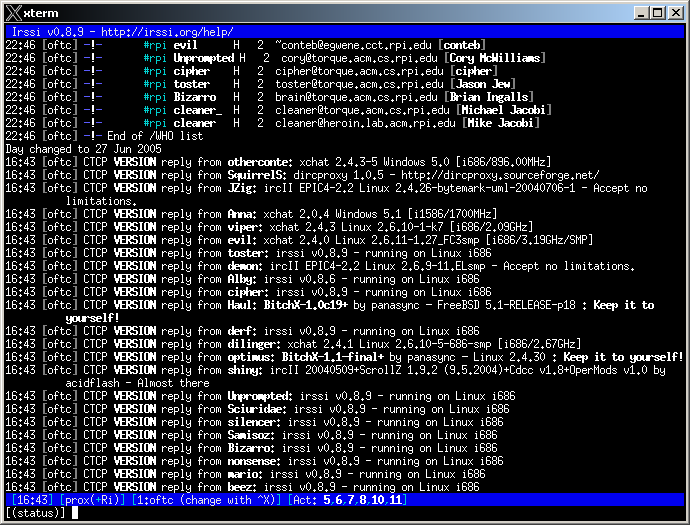This screenshot has width=690, height=525.
Task: Click nick 'nonsense:' in VERSION reply
Action: [254, 461]
